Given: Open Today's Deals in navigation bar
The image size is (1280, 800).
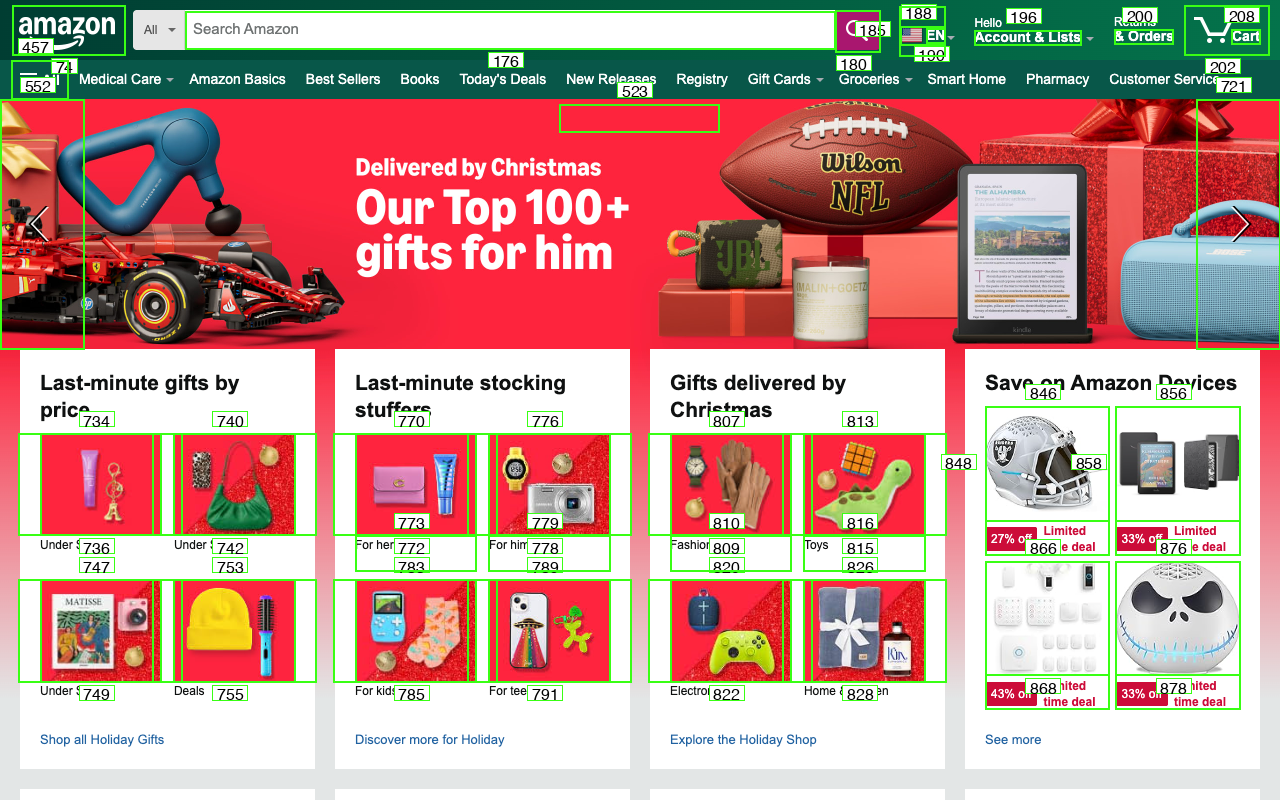Looking at the screenshot, I should 503,79.
